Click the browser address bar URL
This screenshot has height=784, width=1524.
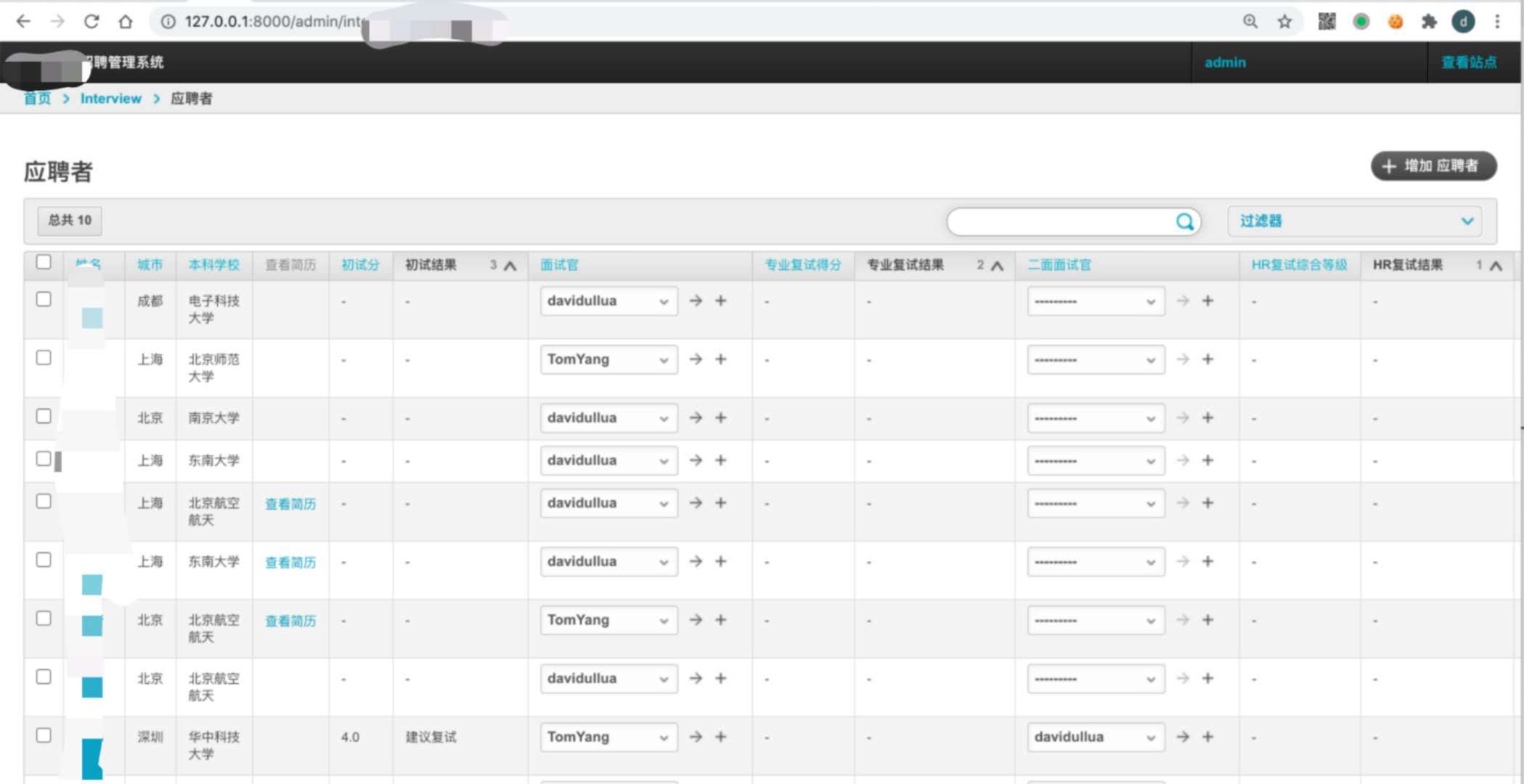pyautogui.click(x=272, y=22)
